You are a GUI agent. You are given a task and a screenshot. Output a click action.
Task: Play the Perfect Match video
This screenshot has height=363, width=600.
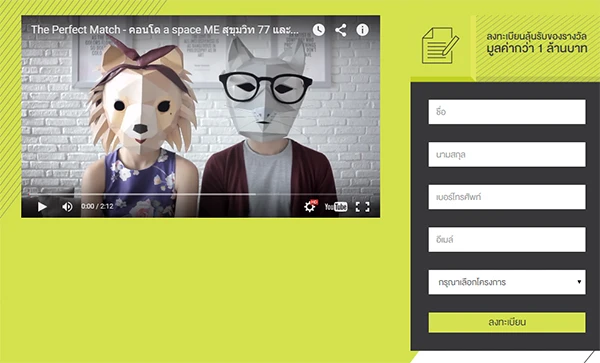tap(42, 207)
